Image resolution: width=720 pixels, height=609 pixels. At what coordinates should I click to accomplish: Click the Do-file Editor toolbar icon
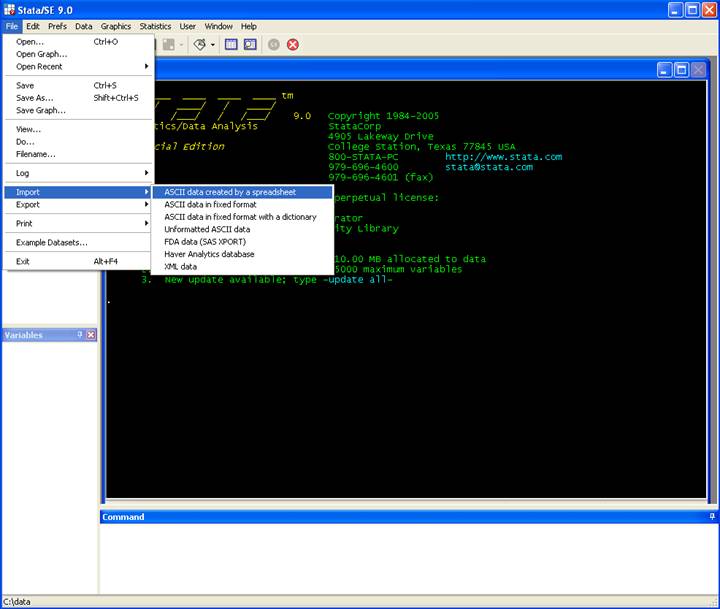(x=200, y=44)
